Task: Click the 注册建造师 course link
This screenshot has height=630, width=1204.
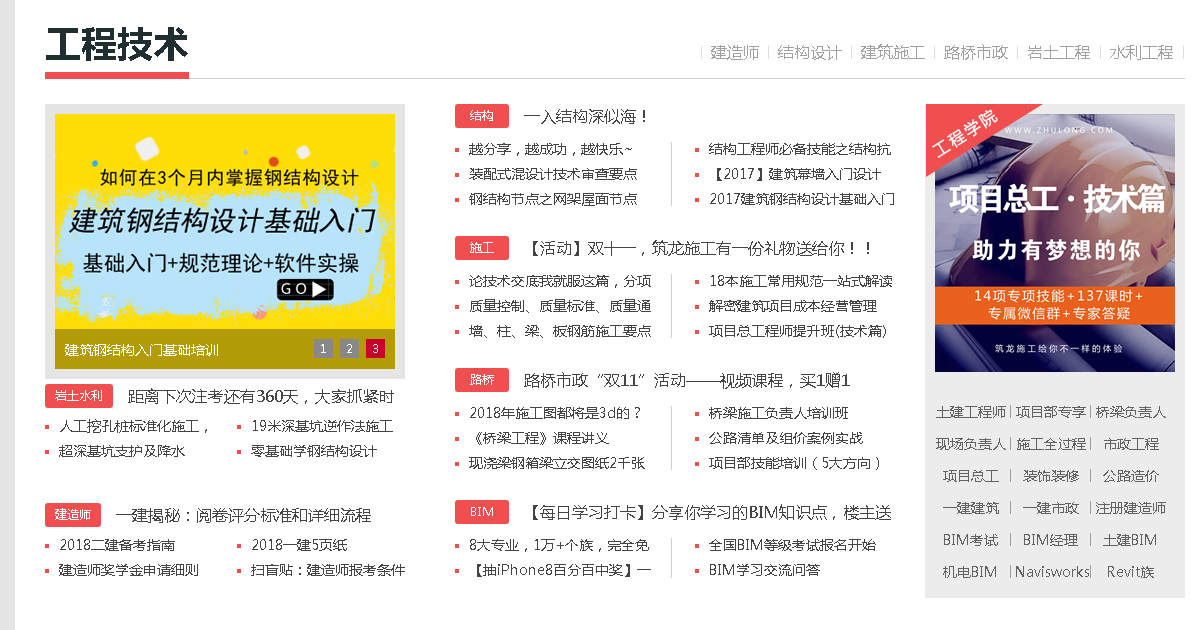Action: pos(1131,508)
